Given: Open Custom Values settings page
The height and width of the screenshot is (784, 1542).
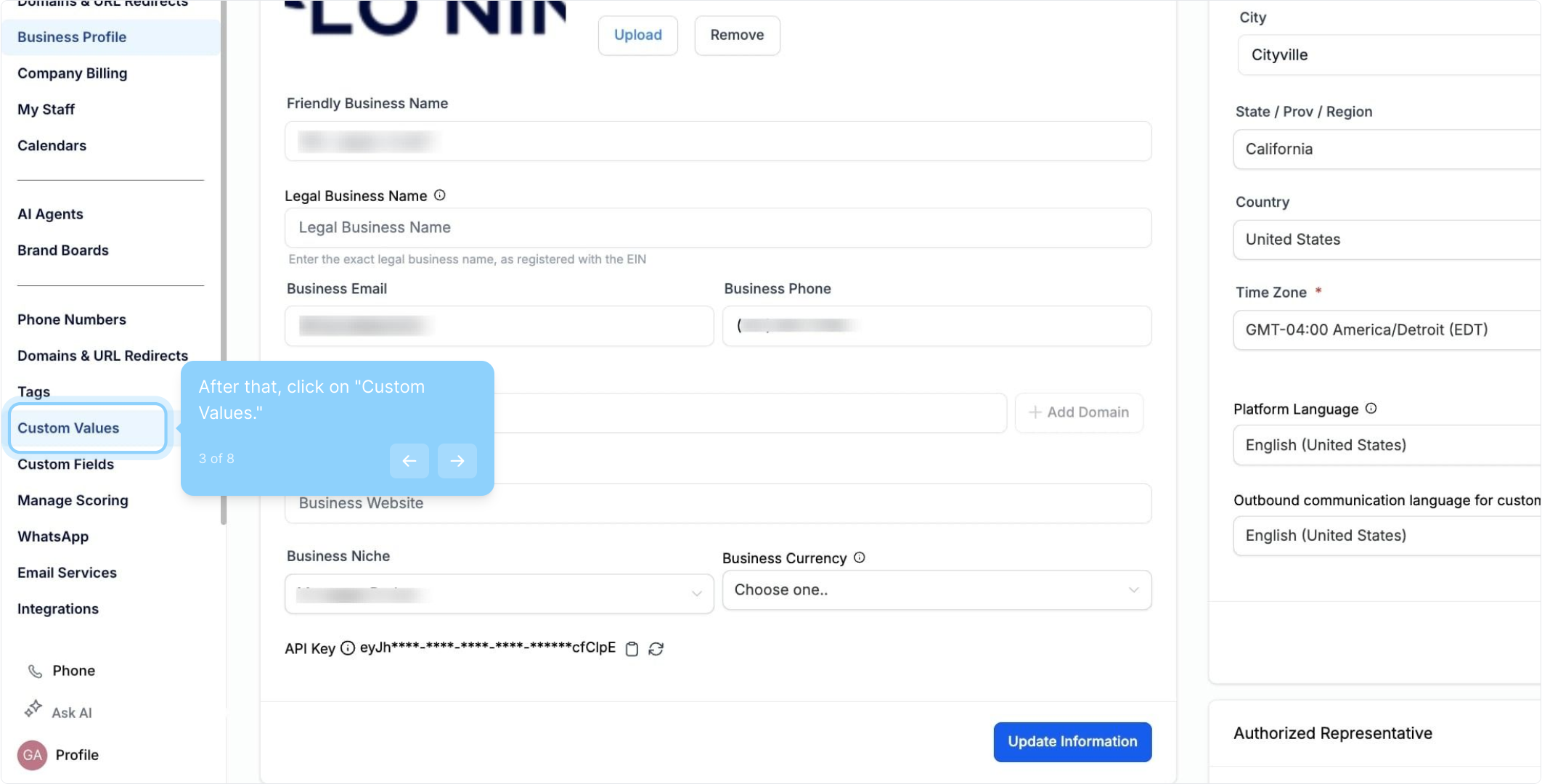Looking at the screenshot, I should [69, 428].
